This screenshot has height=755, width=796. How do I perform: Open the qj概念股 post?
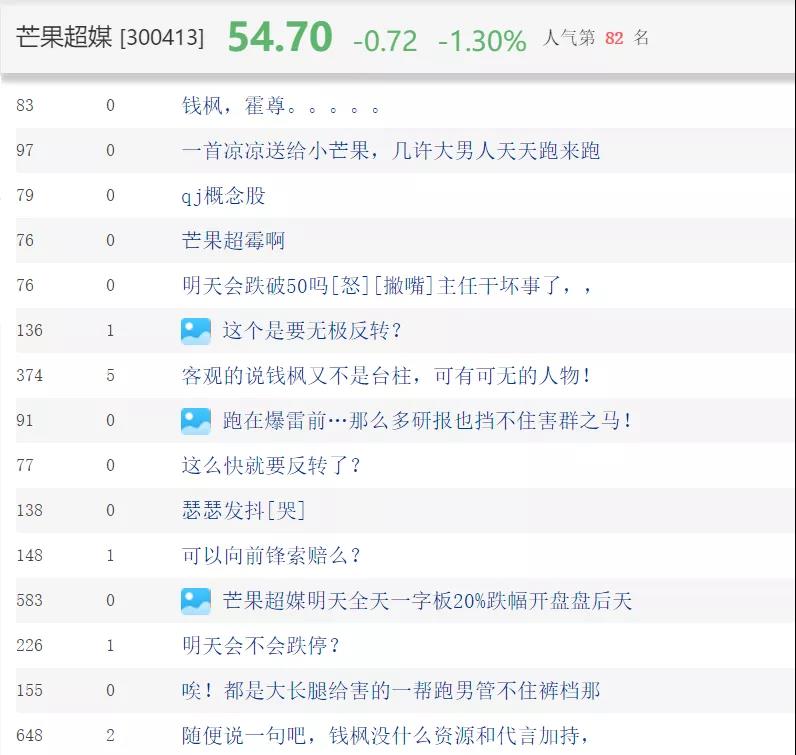[x=223, y=196]
